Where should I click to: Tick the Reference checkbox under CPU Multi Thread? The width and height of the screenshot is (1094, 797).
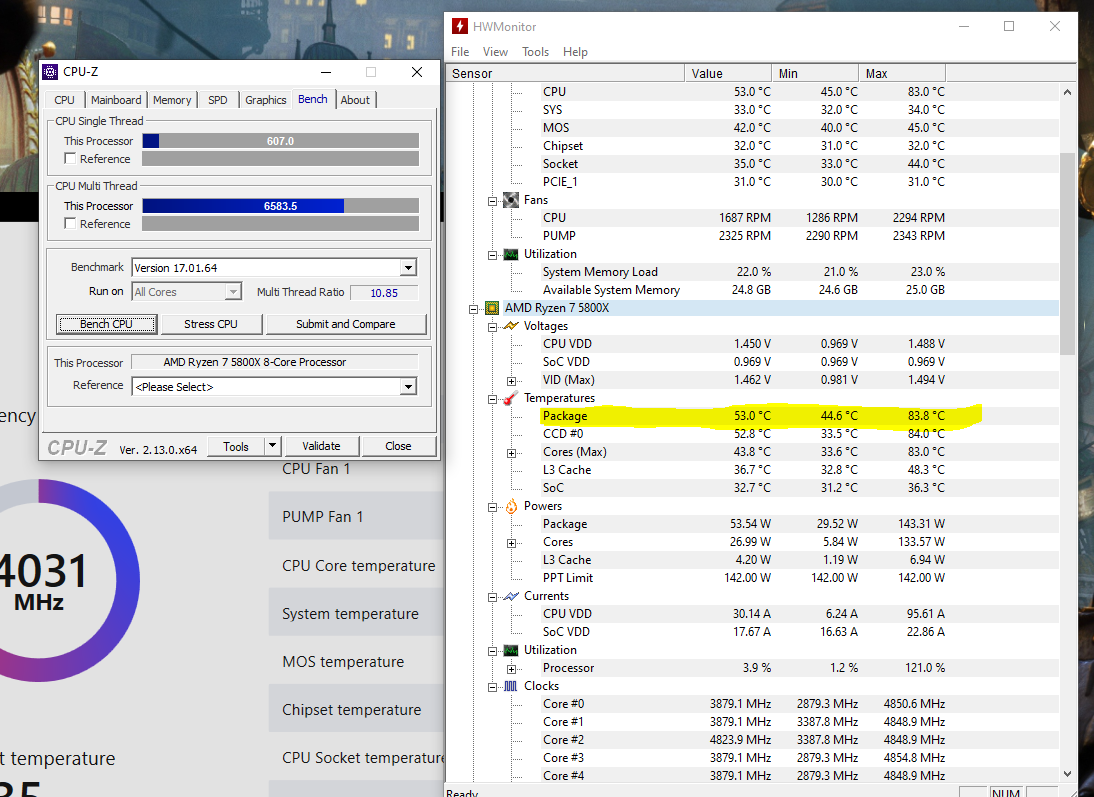[x=70, y=223]
